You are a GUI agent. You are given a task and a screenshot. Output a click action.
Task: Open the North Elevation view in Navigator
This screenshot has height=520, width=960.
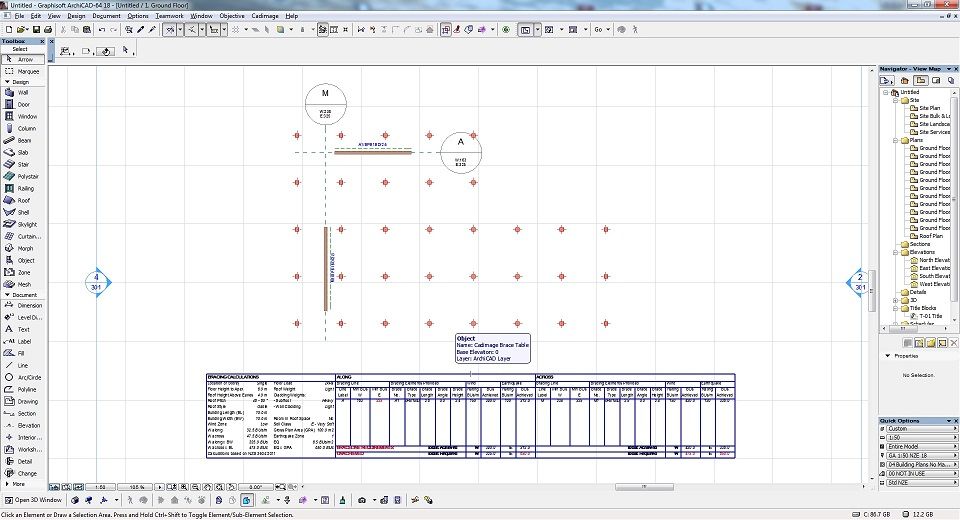[x=931, y=260]
